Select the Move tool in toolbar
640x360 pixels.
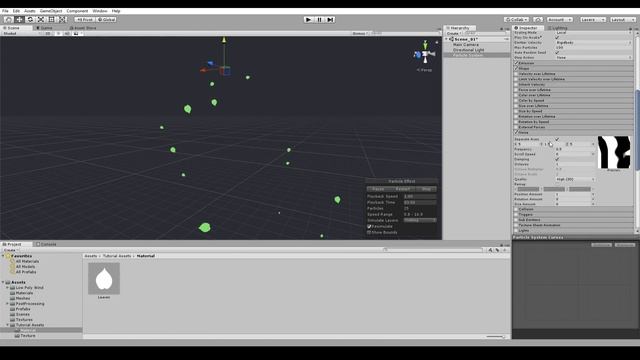pyautogui.click(x=19, y=19)
